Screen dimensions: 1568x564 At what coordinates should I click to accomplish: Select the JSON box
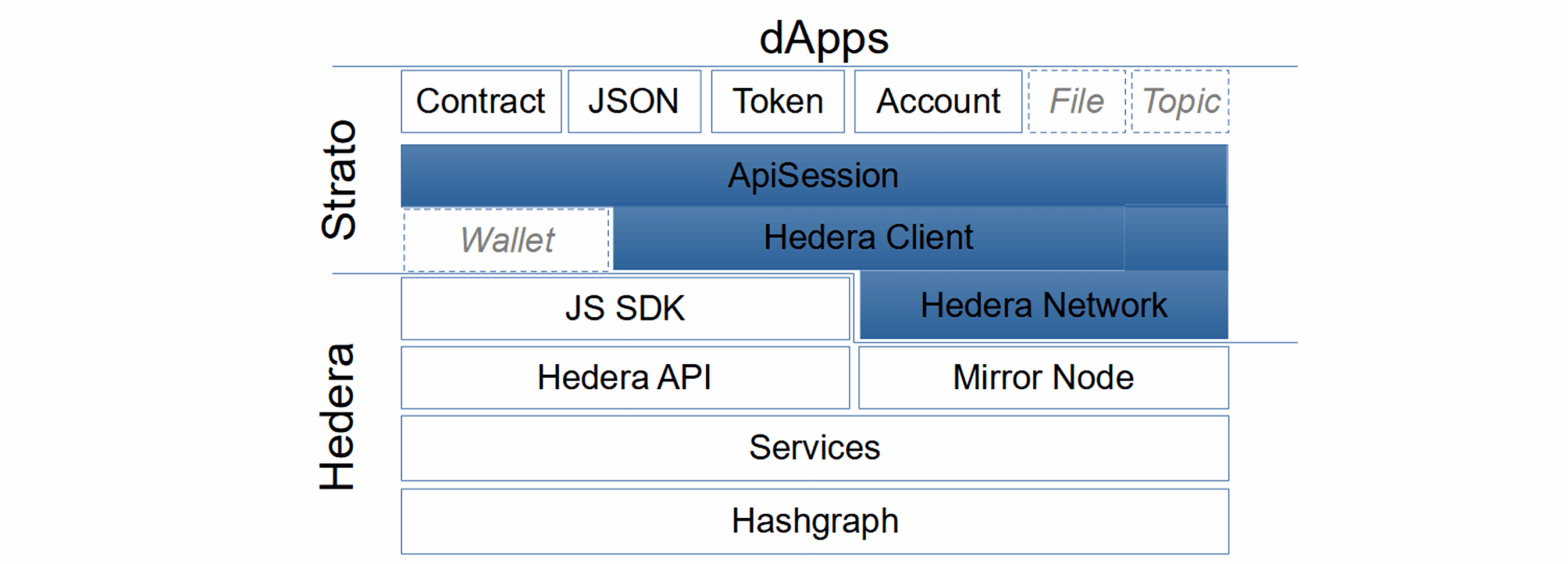(634, 102)
